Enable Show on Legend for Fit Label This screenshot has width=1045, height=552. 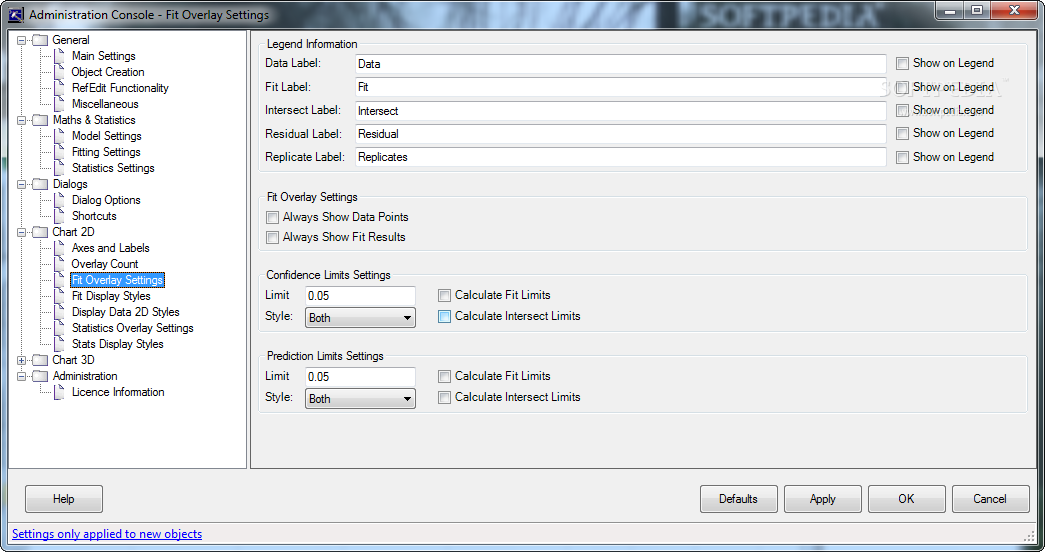[x=902, y=87]
